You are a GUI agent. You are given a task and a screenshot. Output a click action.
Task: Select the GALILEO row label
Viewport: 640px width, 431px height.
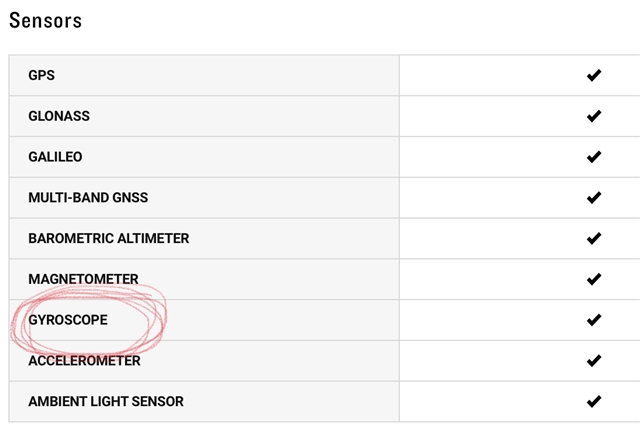[x=55, y=157]
